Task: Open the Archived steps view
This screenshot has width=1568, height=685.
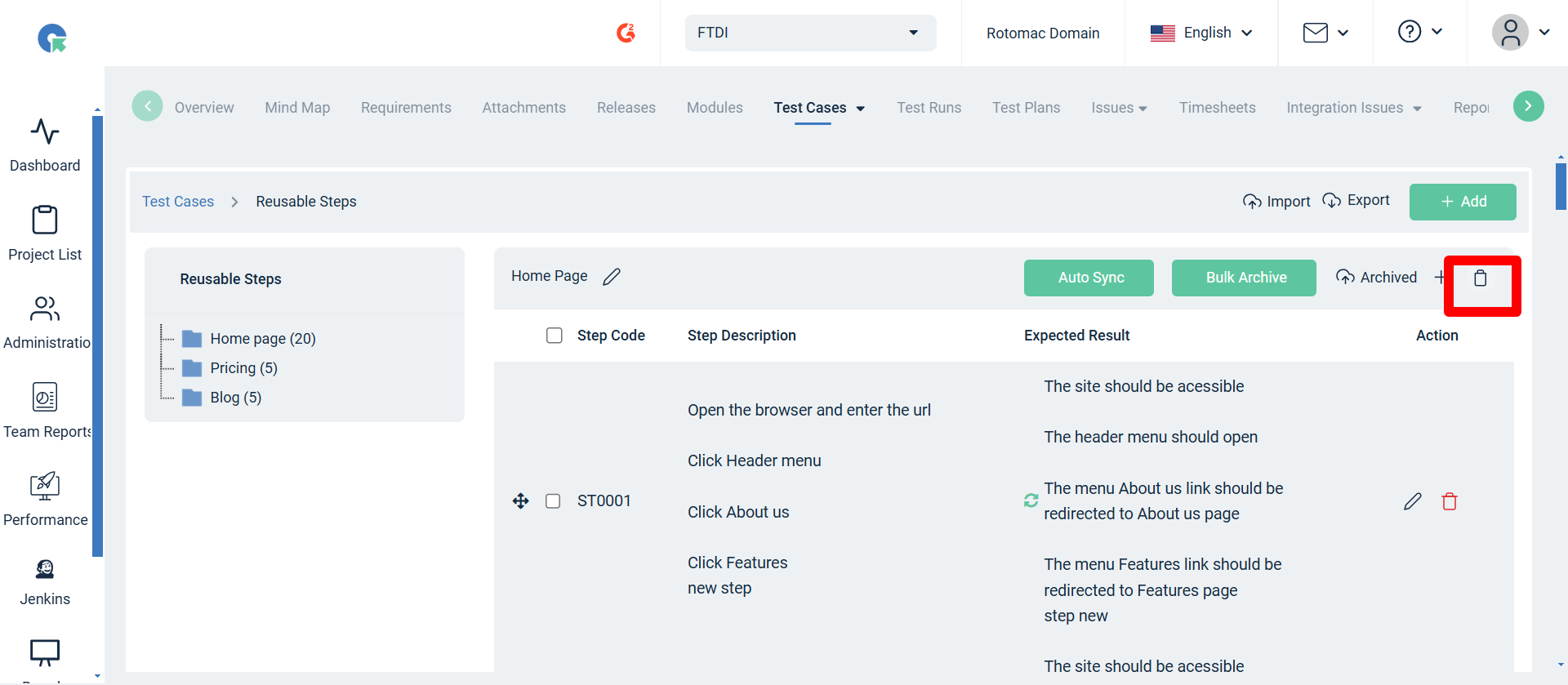Action: [x=1376, y=278]
